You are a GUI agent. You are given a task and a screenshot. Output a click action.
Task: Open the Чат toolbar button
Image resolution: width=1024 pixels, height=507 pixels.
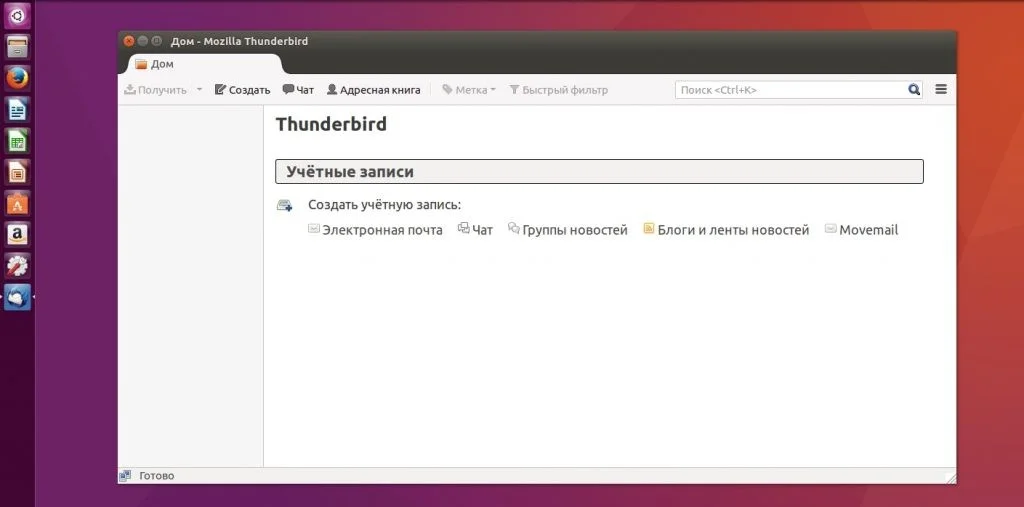tap(298, 90)
